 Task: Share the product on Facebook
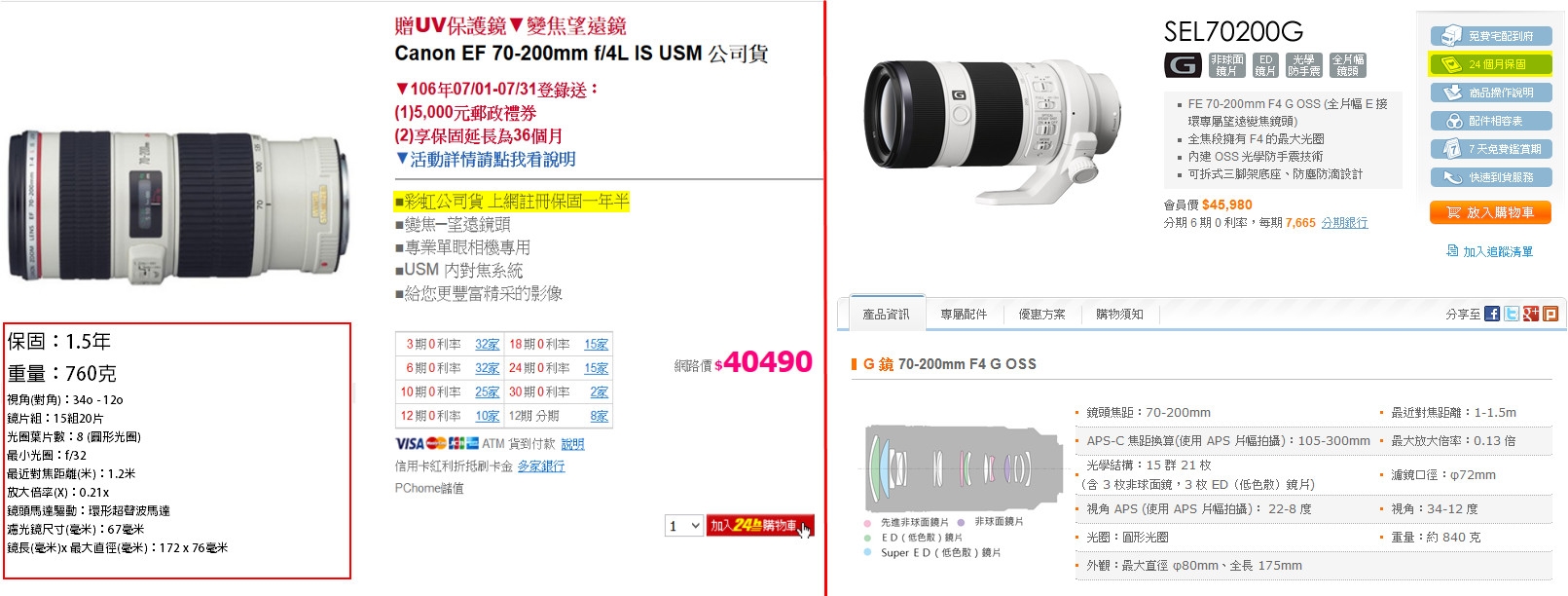click(x=1492, y=314)
